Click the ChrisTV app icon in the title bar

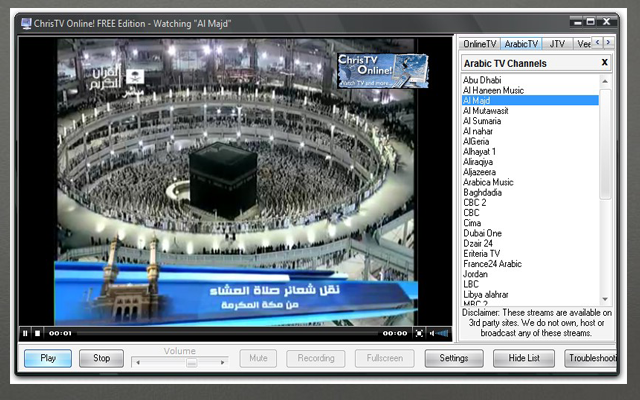26,24
